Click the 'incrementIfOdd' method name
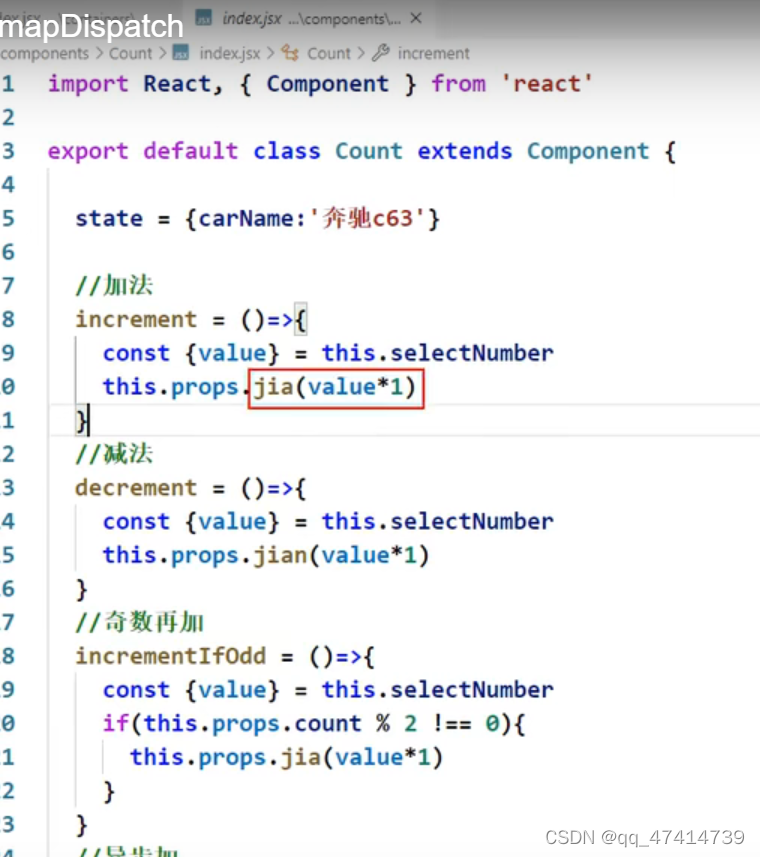 170,656
